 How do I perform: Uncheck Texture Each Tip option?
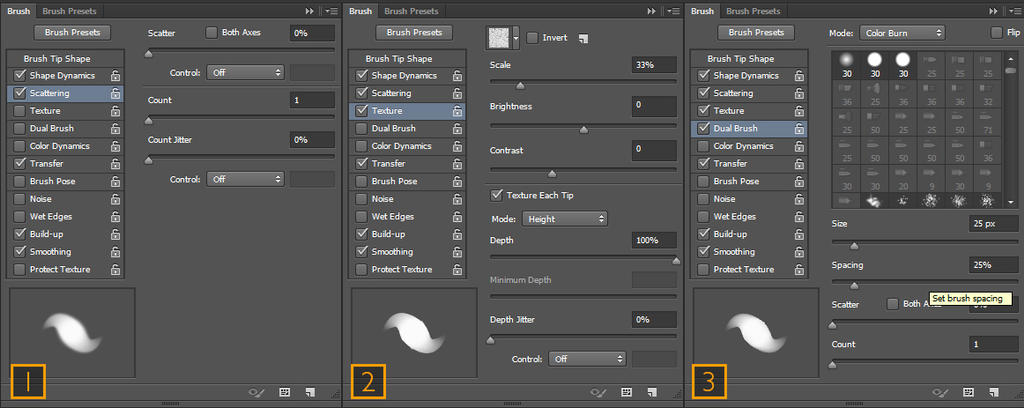(x=496, y=195)
